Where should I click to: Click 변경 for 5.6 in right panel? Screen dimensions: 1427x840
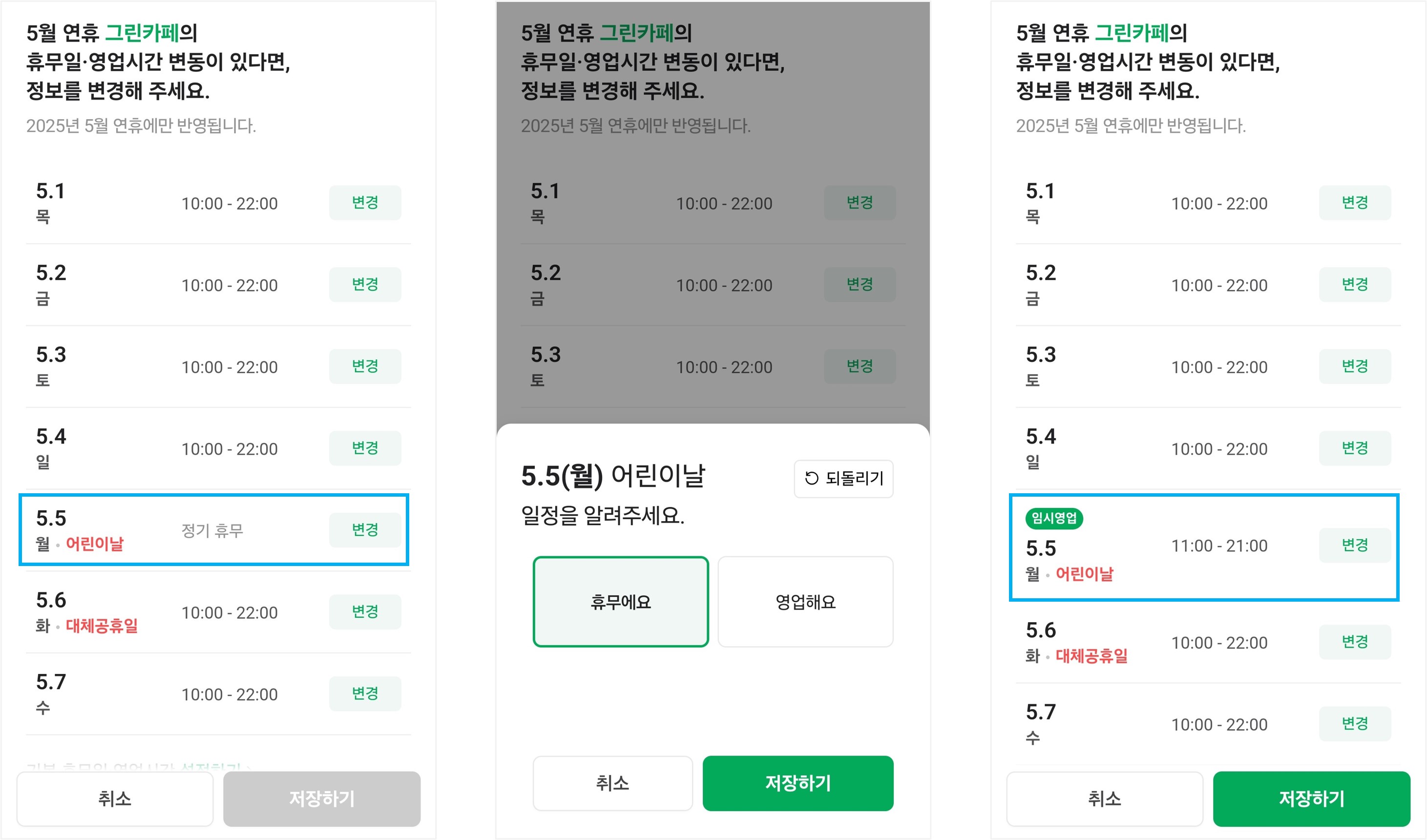coord(1355,642)
